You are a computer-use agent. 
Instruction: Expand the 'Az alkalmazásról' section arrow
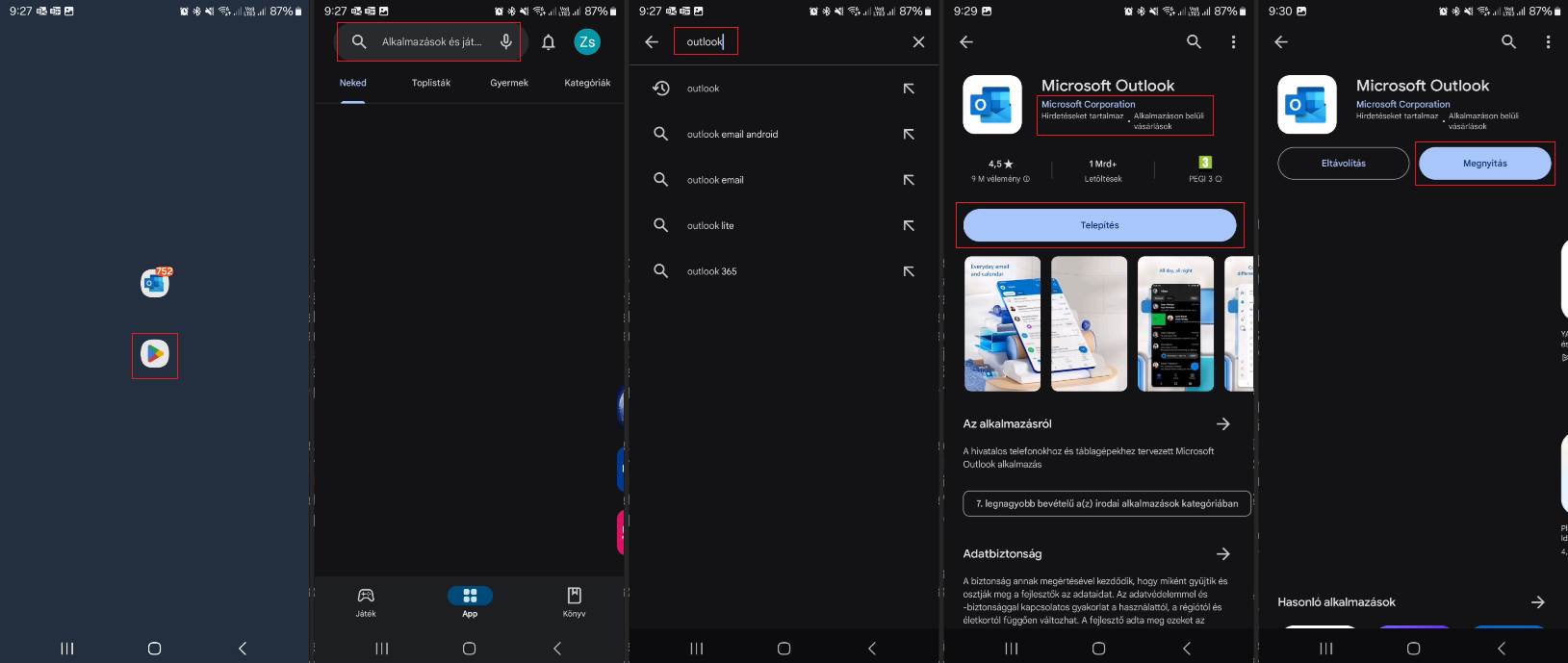point(1223,423)
